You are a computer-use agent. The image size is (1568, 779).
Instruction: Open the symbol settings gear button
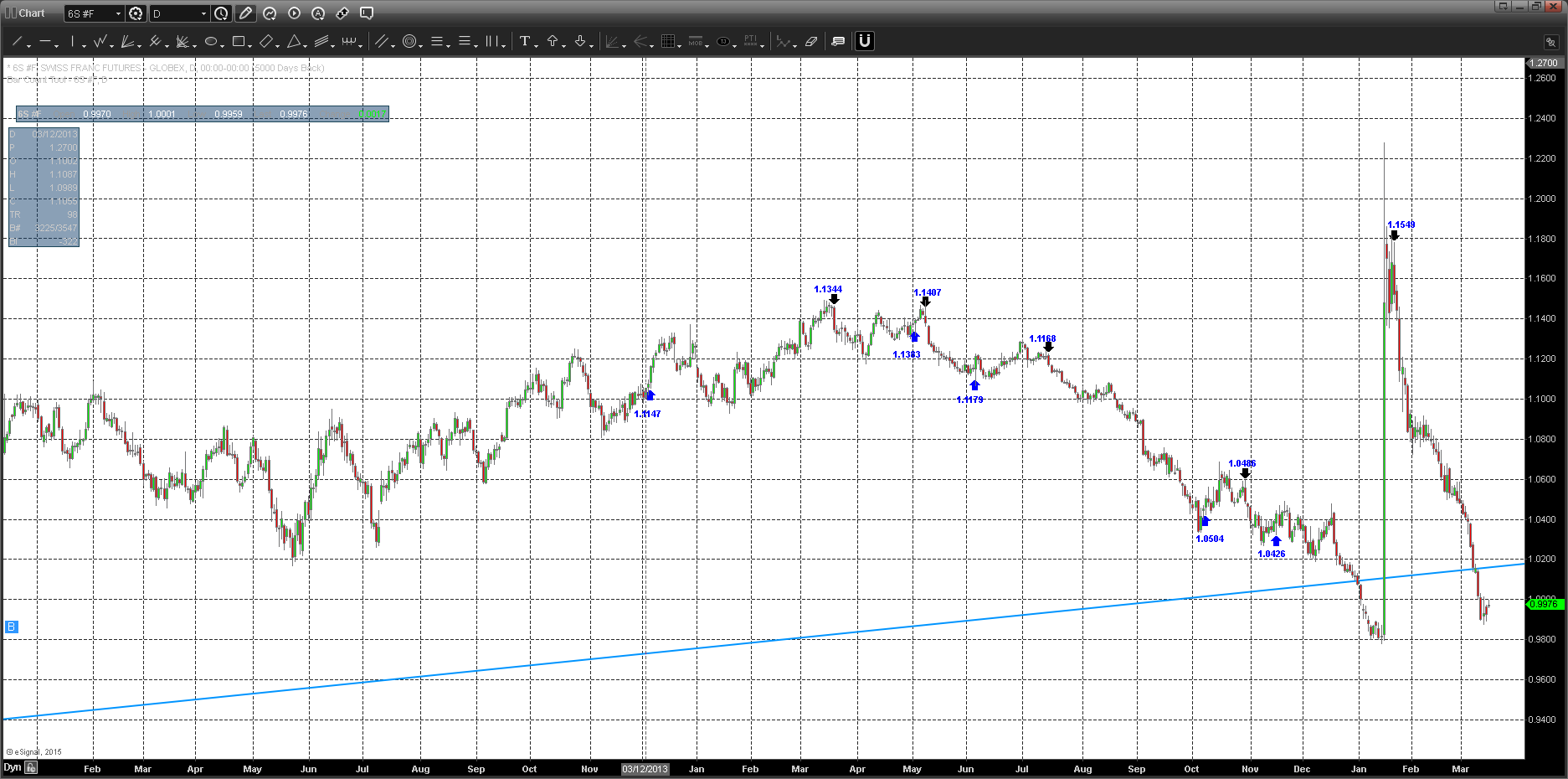pos(136,13)
